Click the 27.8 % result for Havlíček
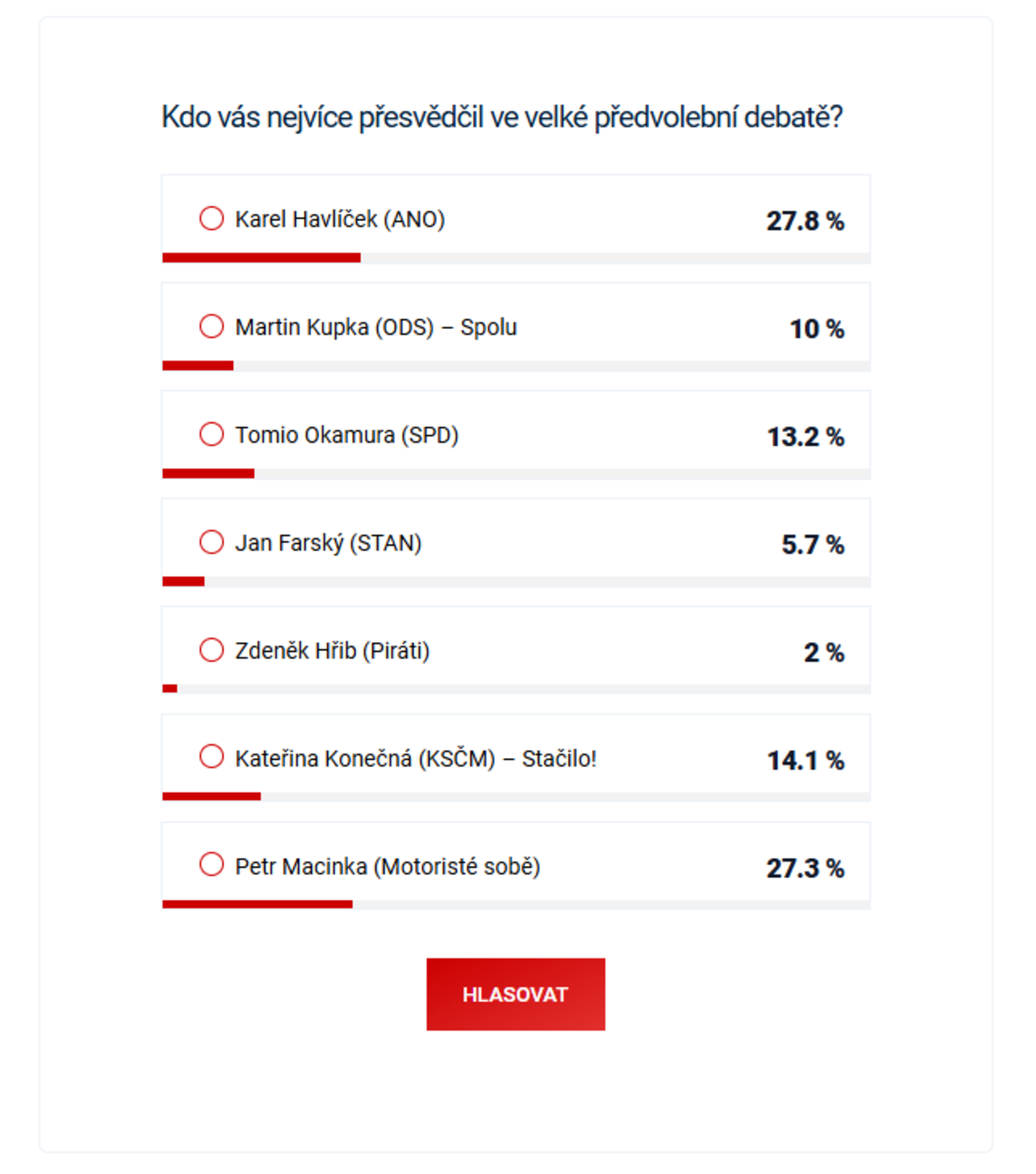The image size is (1036, 1174). (x=805, y=221)
